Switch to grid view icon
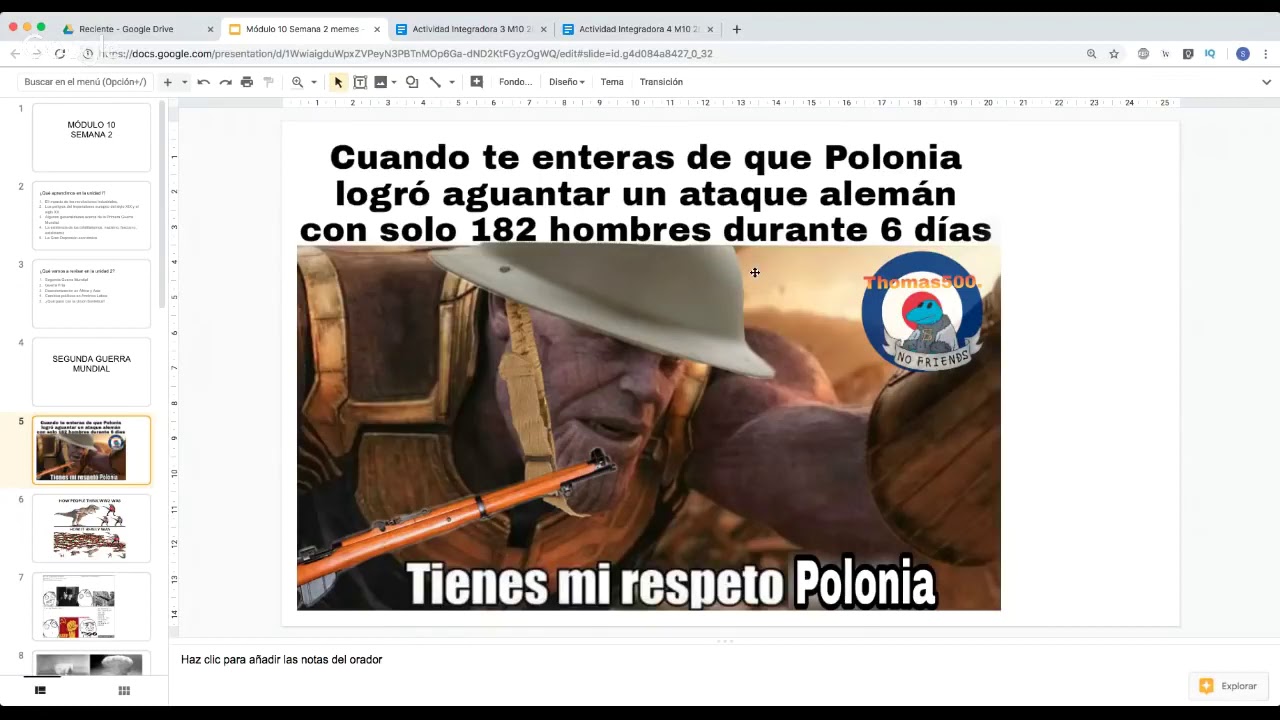 [124, 690]
